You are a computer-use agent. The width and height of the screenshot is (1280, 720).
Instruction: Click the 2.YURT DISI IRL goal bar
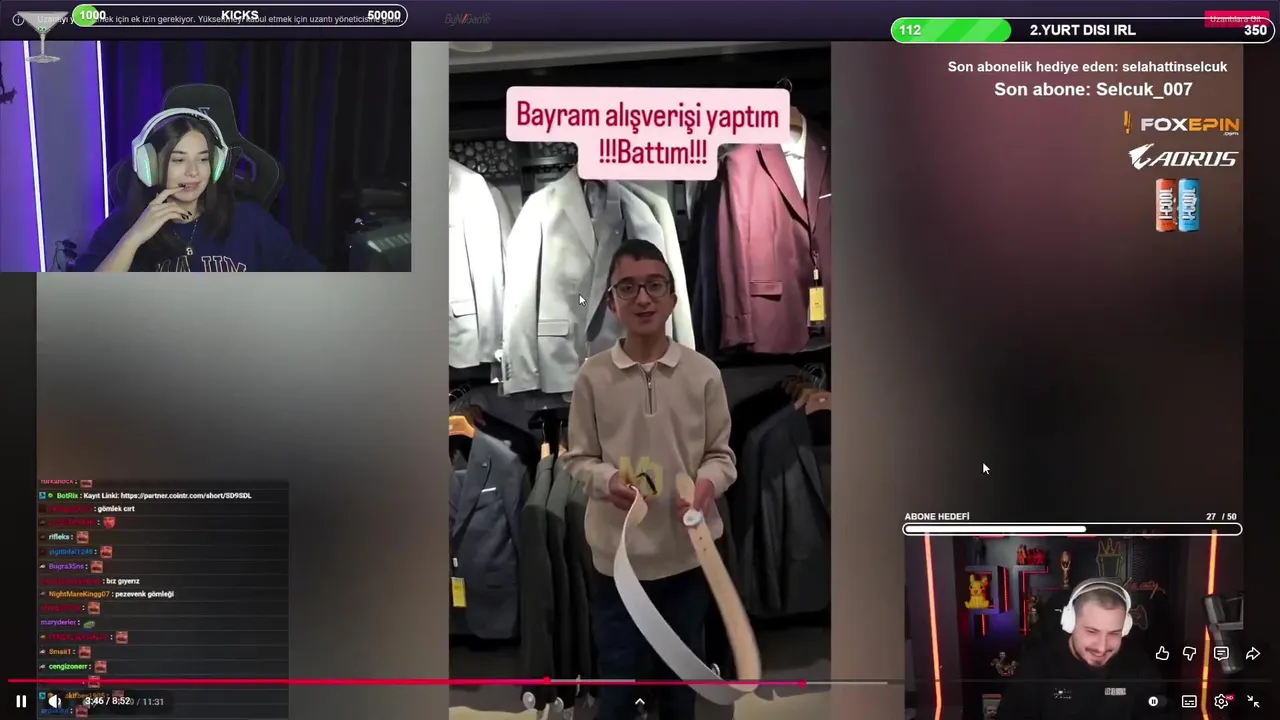point(1082,30)
